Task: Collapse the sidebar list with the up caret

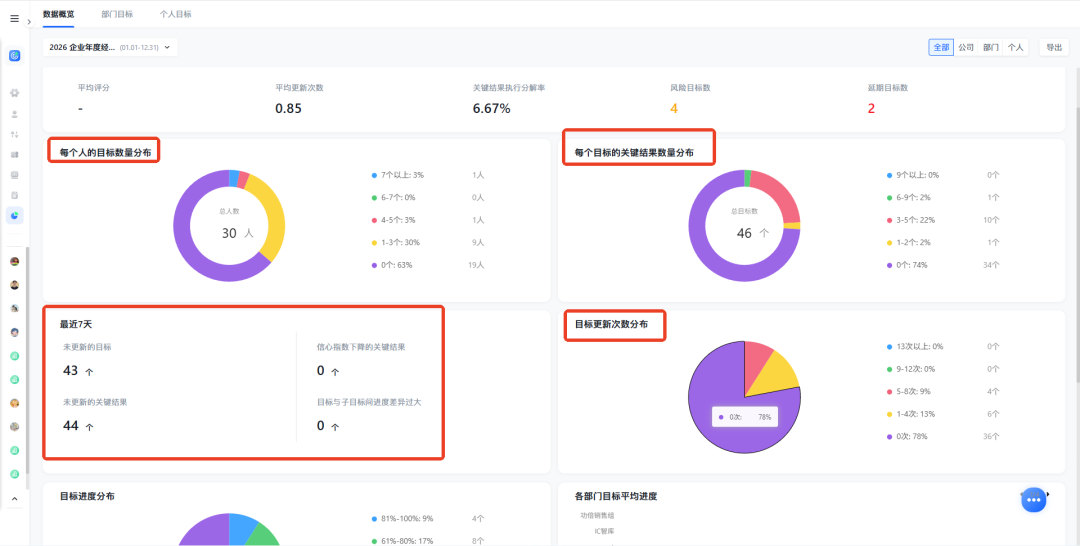Action: tap(14, 498)
